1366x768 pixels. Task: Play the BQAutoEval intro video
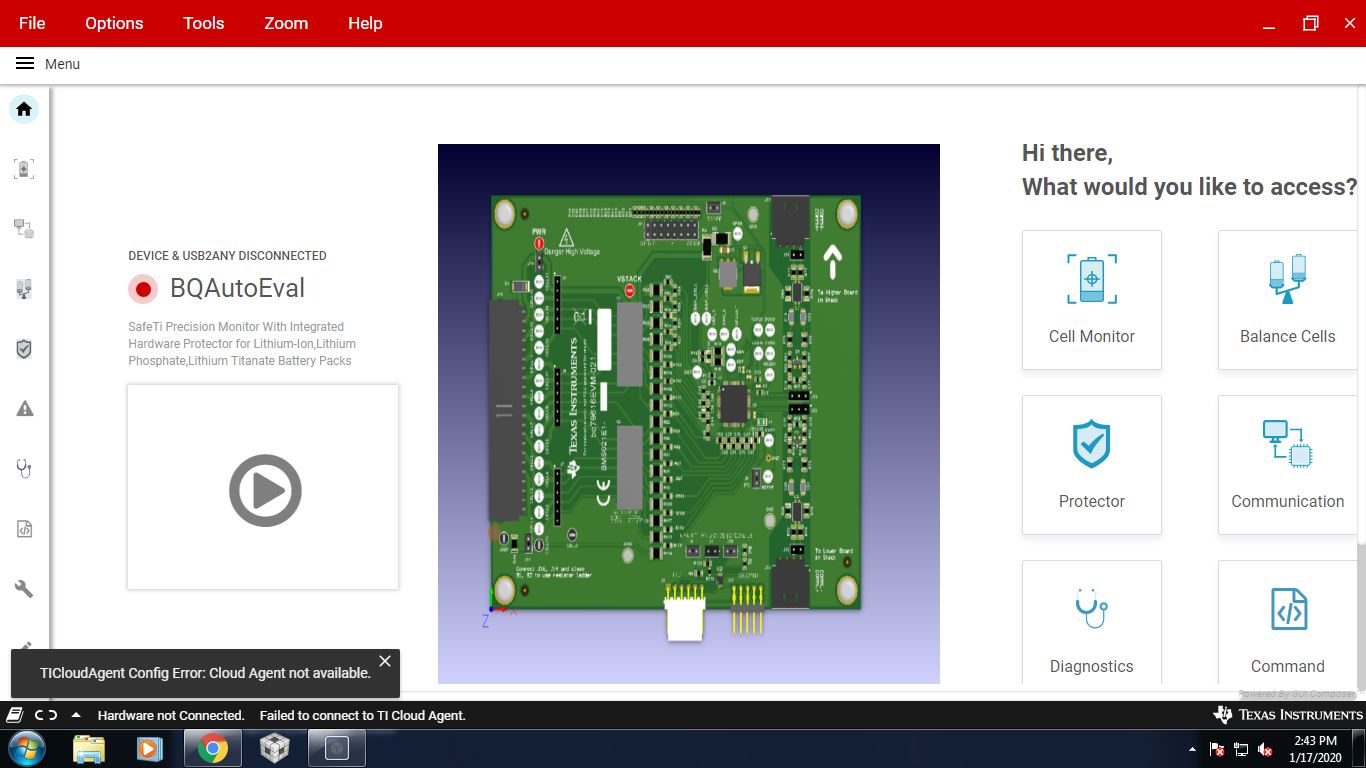coord(265,490)
